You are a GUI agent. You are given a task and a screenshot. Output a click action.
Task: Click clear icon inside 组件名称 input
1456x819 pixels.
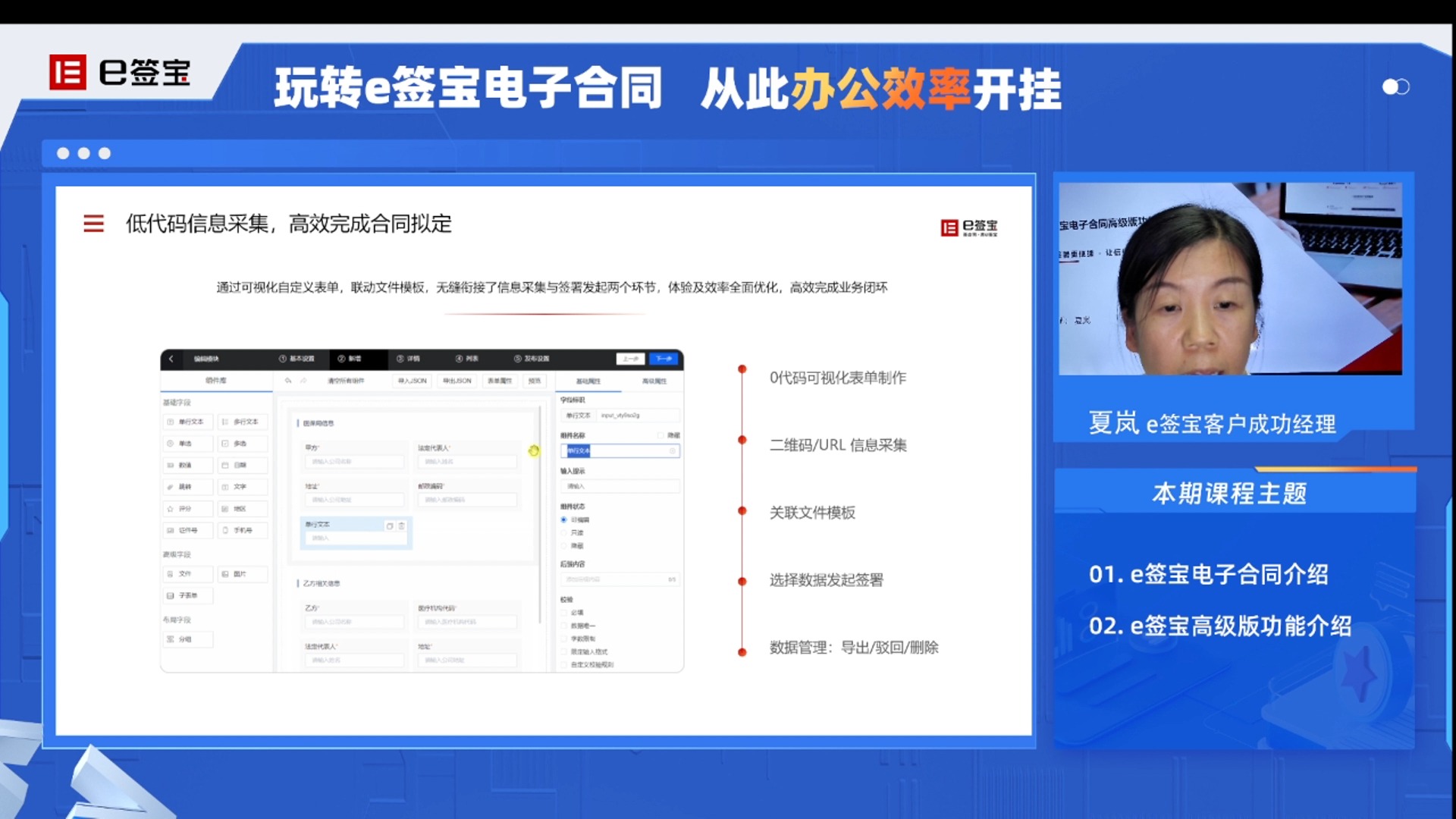pyautogui.click(x=673, y=450)
